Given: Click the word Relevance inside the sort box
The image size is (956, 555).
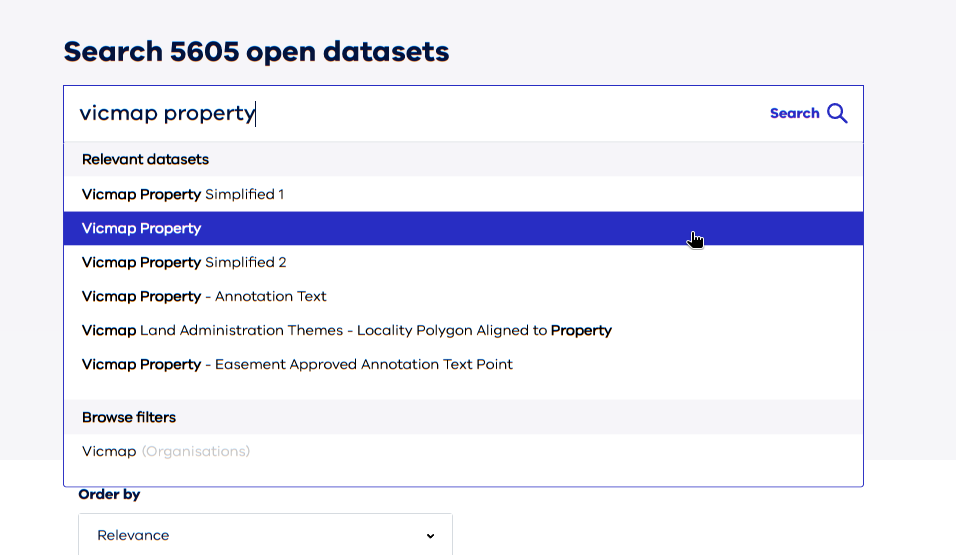Looking at the screenshot, I should tap(133, 535).
